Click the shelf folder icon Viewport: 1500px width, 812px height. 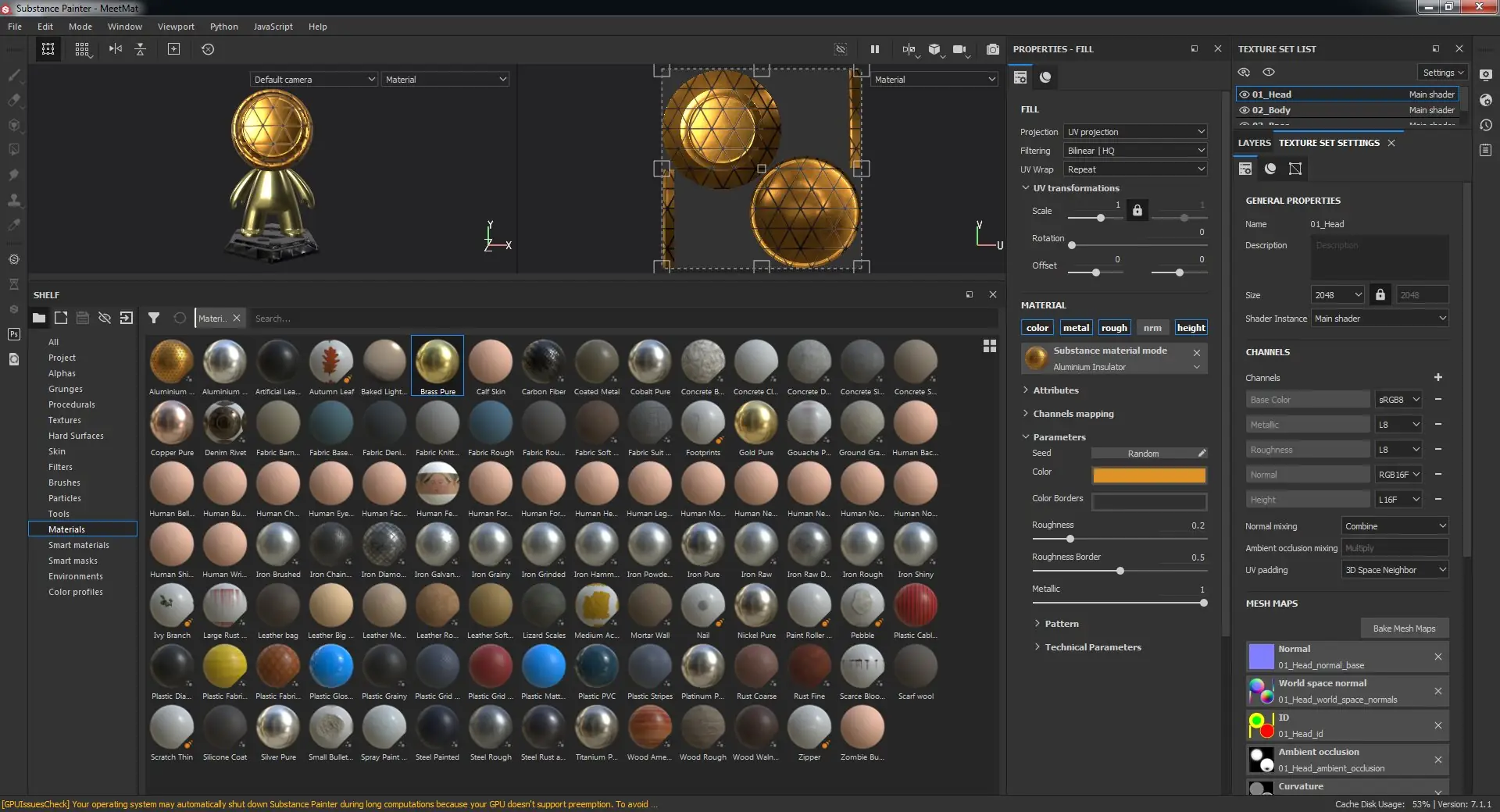tap(38, 318)
